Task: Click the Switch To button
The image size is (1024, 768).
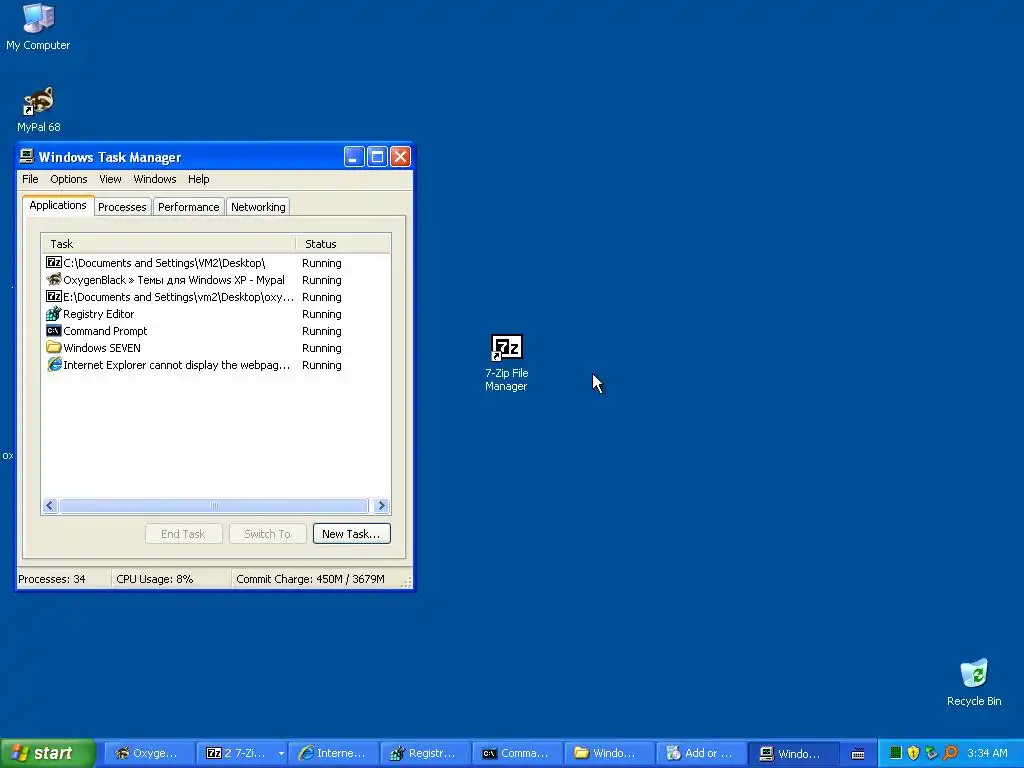Action: pos(267,534)
